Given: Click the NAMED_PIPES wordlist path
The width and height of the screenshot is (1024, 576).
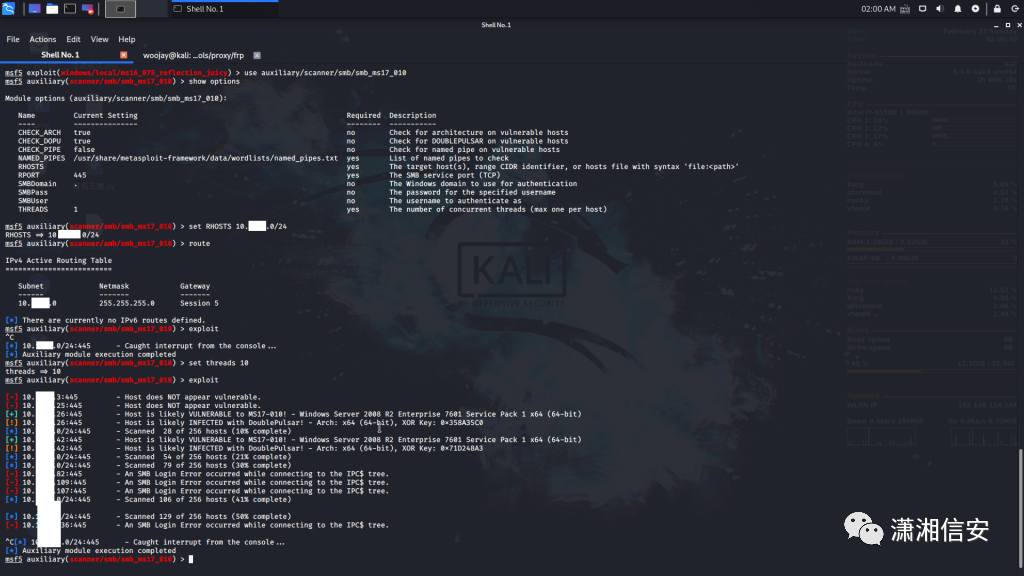Looking at the screenshot, I should pos(205,158).
